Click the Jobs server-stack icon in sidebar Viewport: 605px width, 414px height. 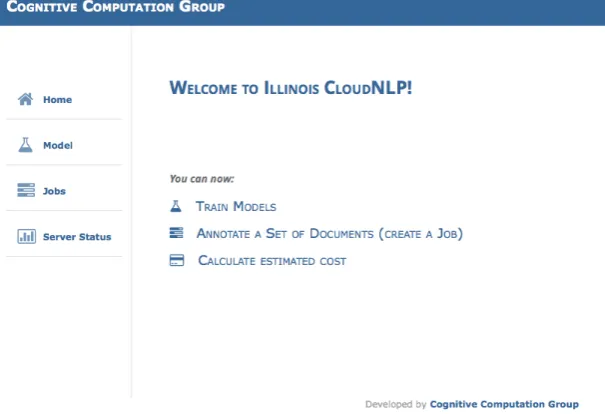[26, 190]
